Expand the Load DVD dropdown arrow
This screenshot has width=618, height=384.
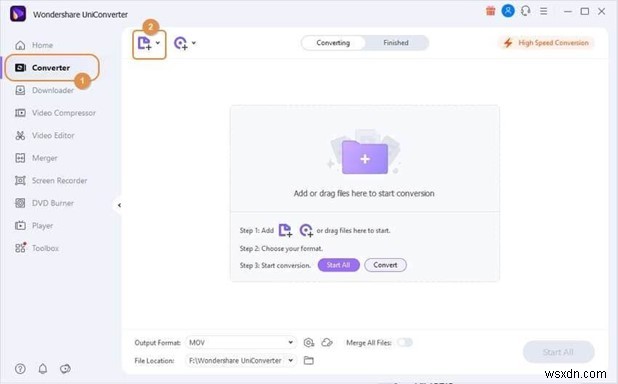coord(194,43)
